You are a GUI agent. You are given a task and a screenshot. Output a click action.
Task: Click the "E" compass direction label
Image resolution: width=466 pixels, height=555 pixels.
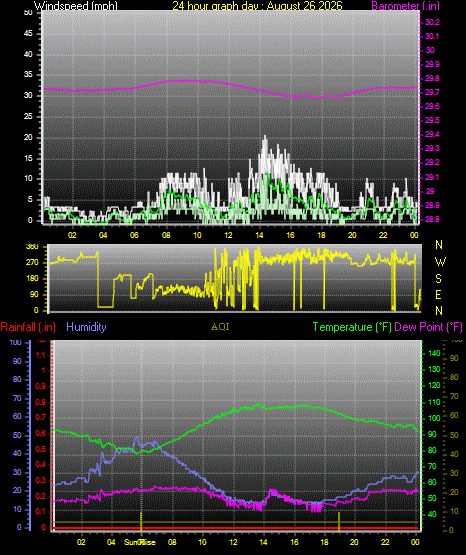pos(438,294)
